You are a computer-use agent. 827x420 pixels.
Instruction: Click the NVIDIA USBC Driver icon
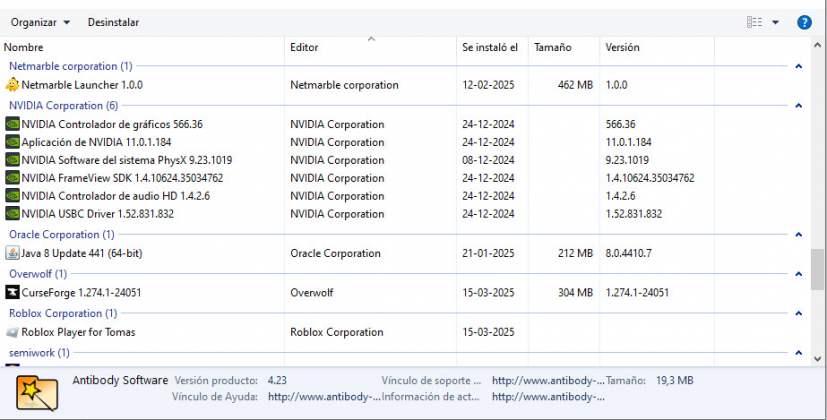pos(12,214)
